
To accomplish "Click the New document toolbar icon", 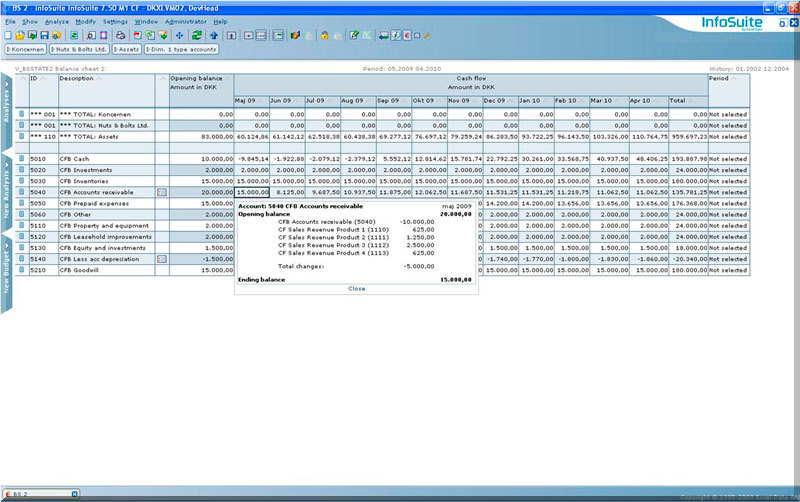I will pos(8,35).
